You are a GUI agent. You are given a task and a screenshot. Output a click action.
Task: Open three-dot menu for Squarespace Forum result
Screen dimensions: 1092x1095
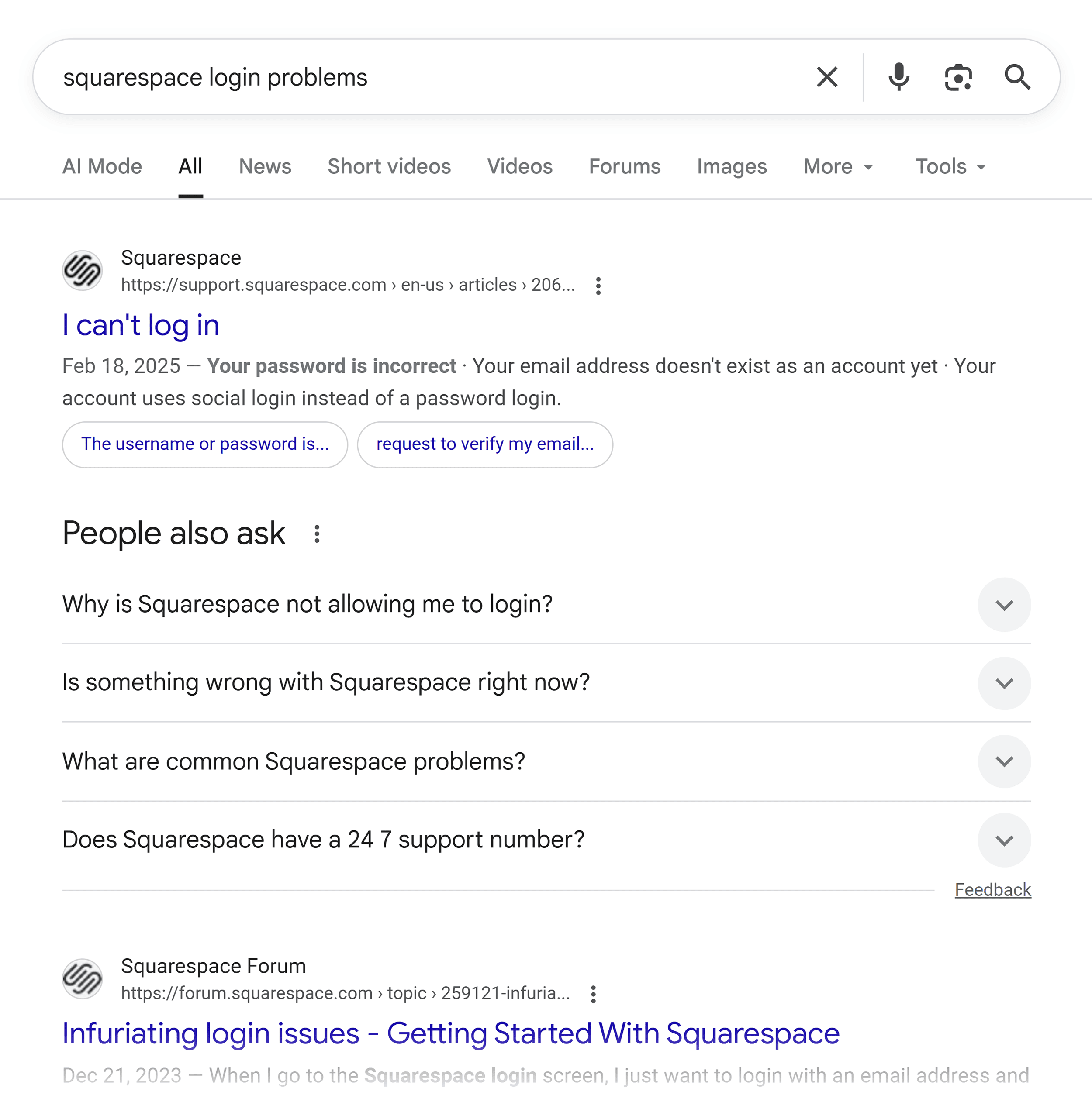click(593, 994)
